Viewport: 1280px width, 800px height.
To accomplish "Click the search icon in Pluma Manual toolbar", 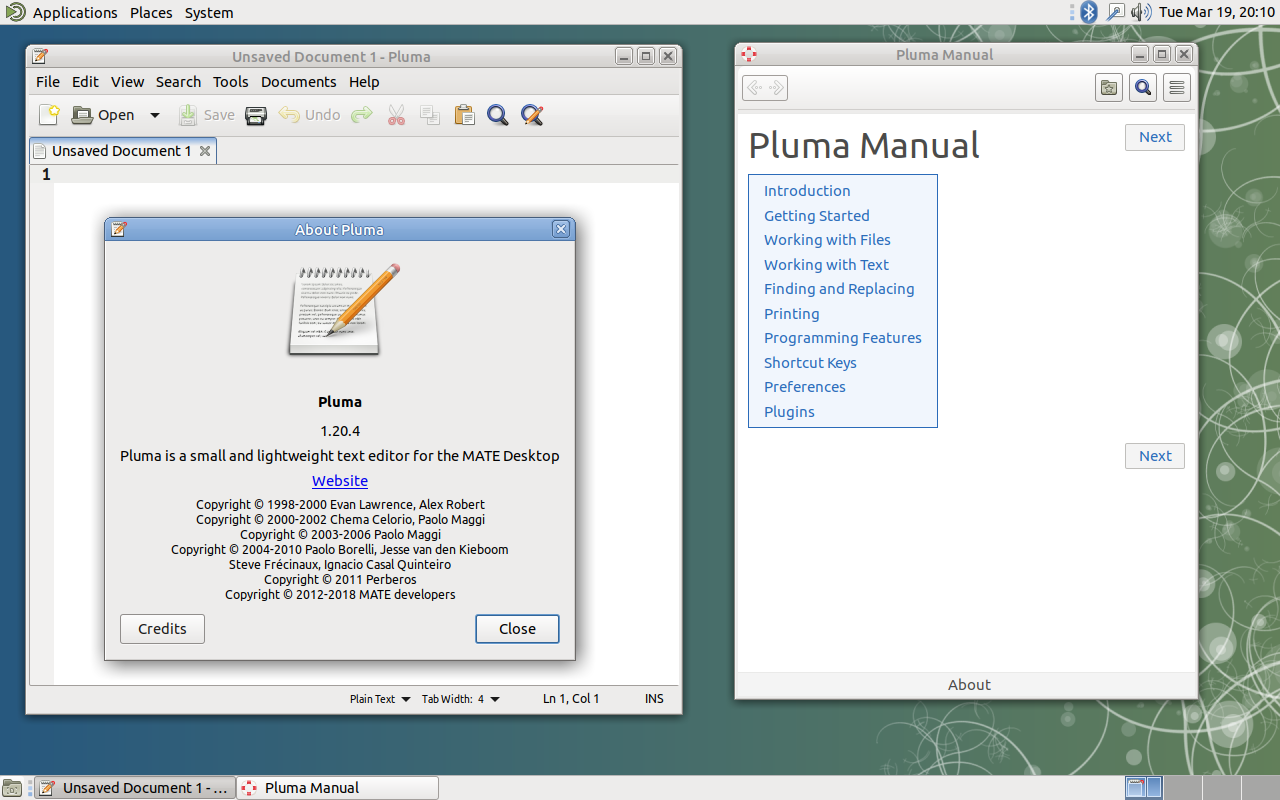I will tap(1143, 88).
